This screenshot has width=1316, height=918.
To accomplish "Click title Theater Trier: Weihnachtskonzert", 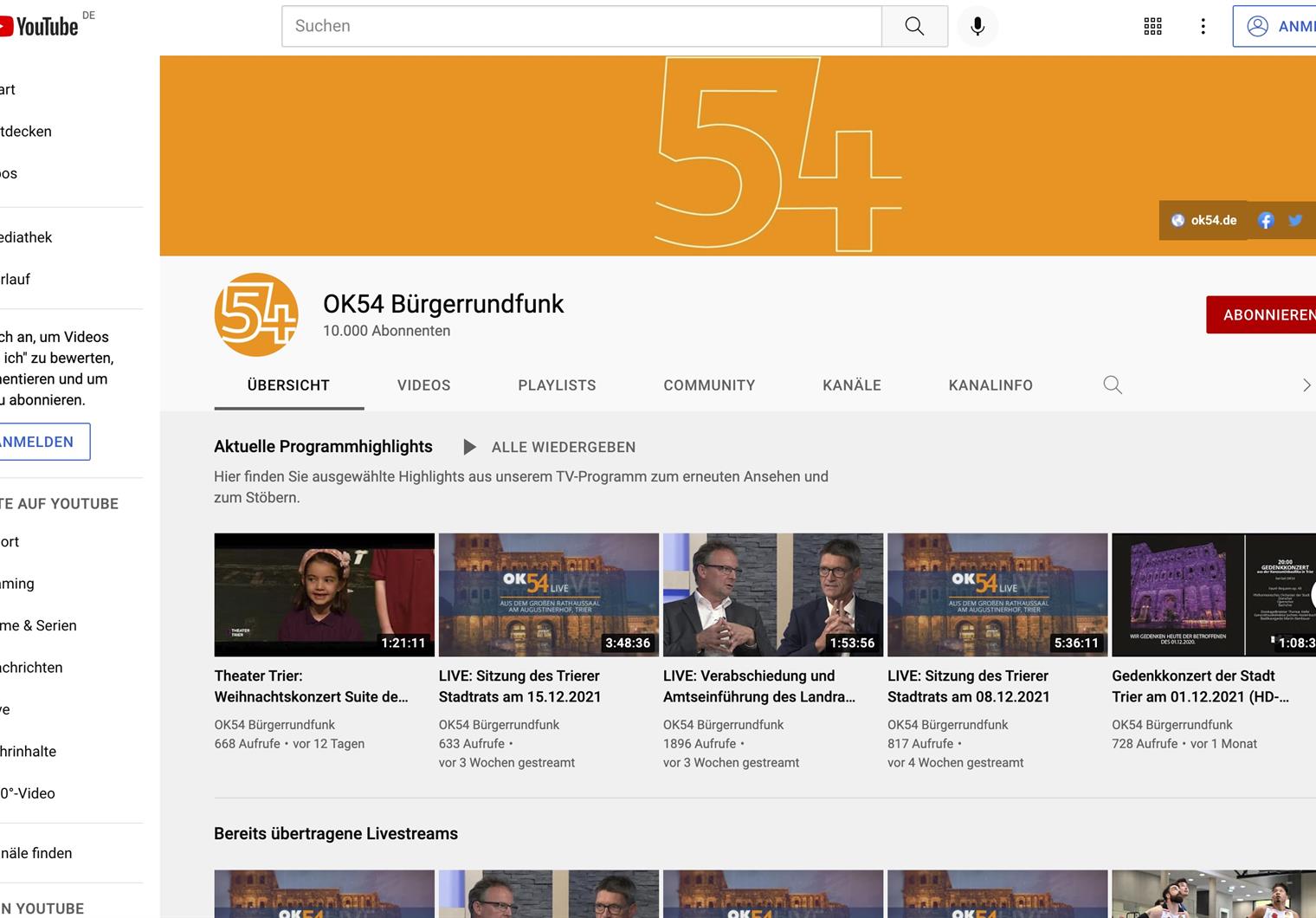I will [312, 686].
